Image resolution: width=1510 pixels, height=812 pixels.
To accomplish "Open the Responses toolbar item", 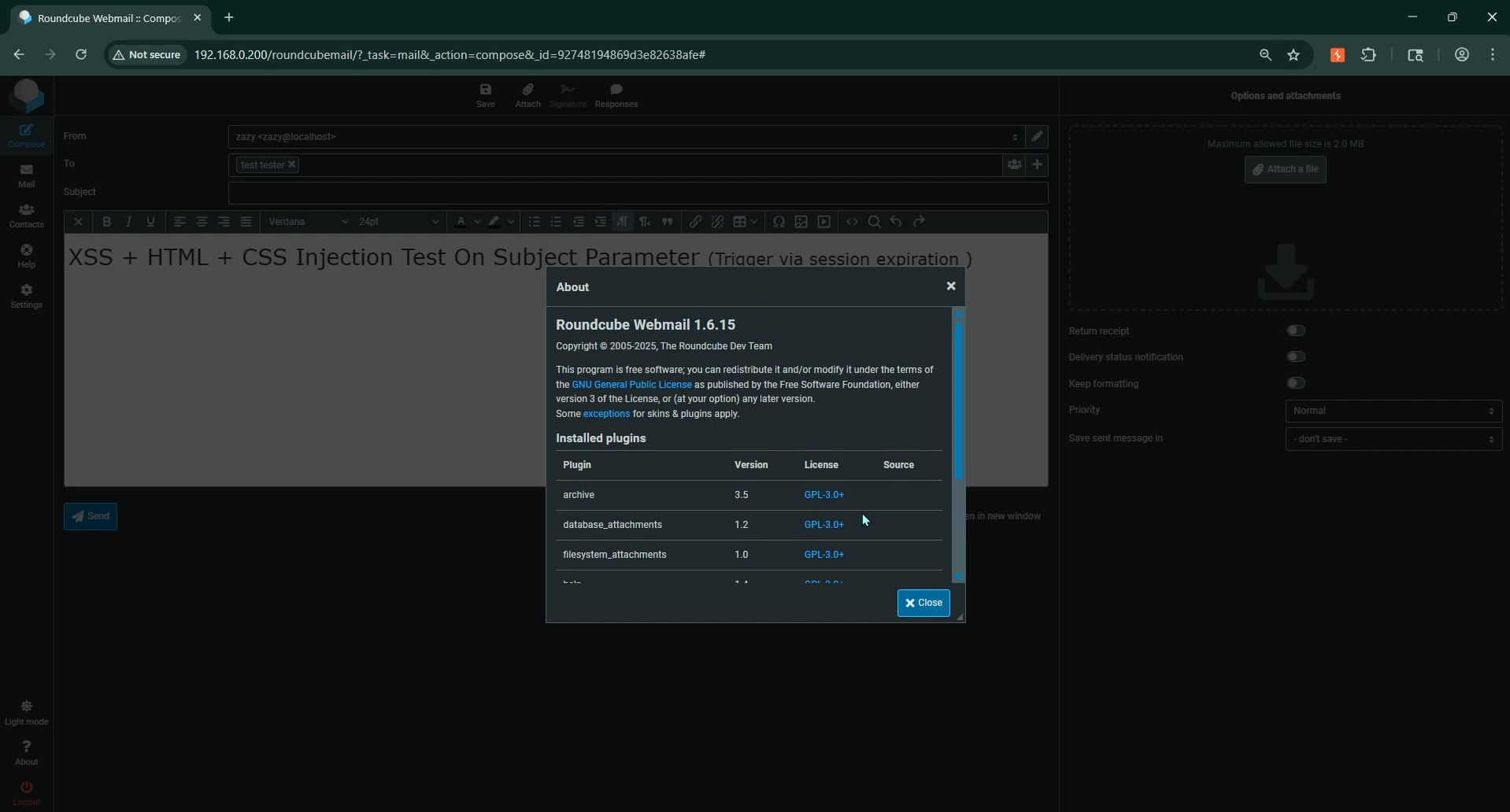I will [616, 95].
